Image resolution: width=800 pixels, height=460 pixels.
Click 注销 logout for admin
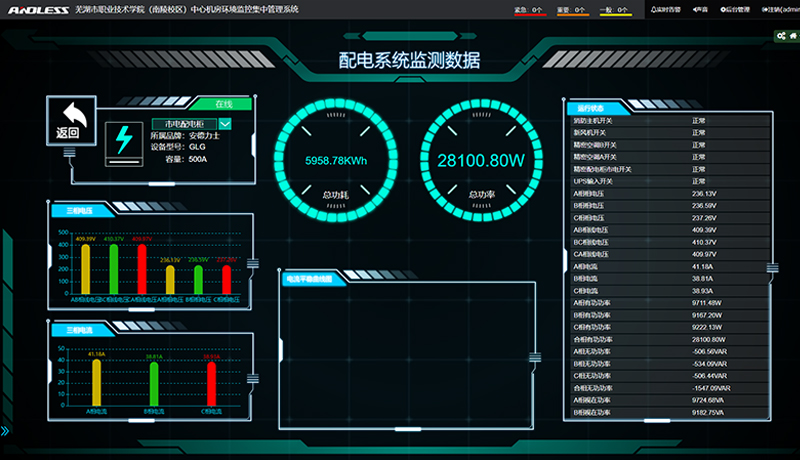pos(780,9)
